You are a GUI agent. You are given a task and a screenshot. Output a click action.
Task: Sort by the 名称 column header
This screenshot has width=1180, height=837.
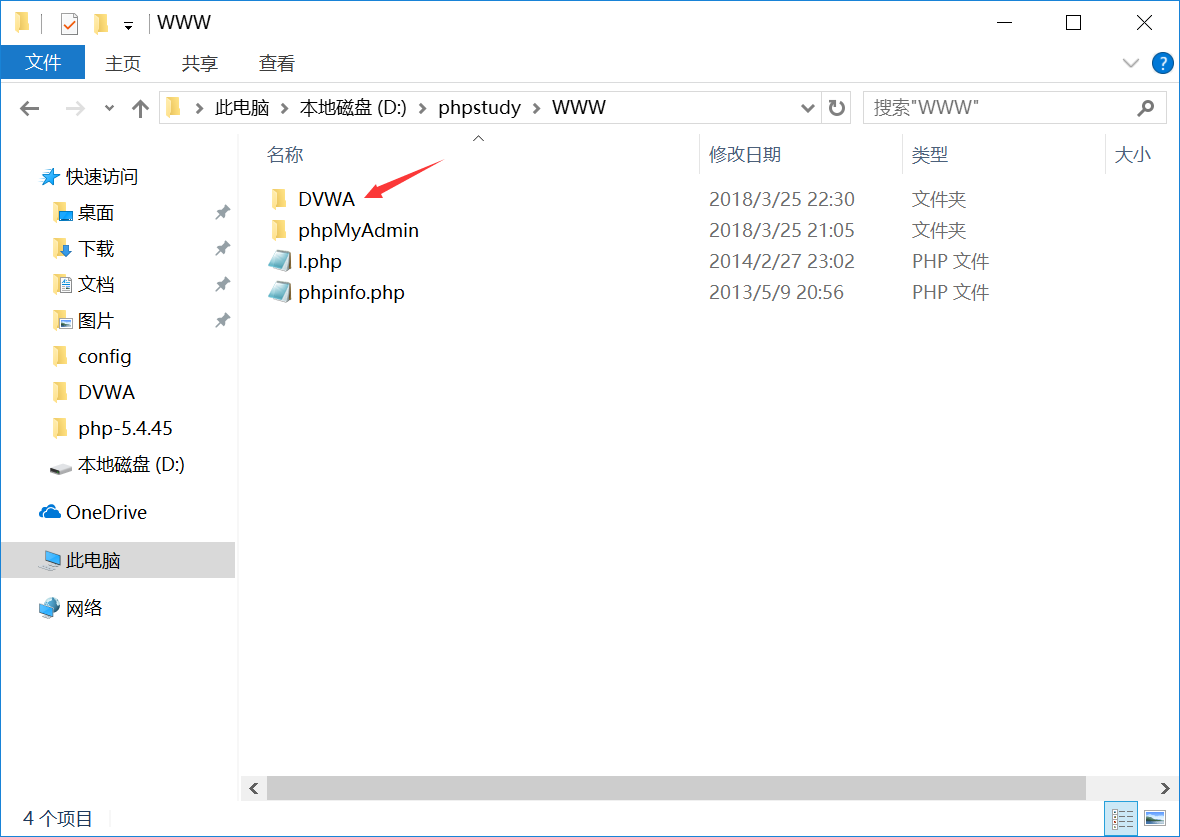click(284, 154)
